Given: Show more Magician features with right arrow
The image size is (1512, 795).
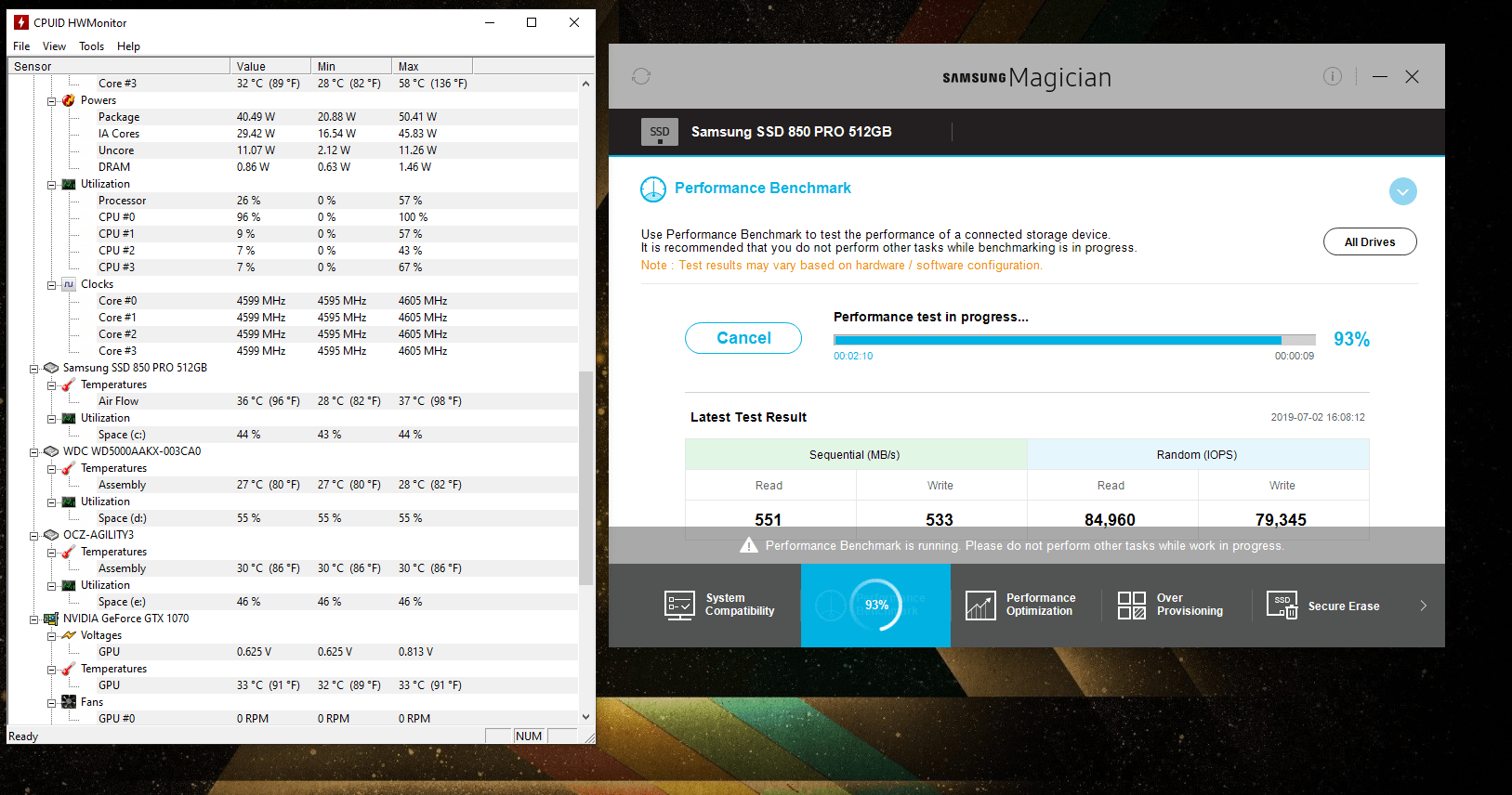Looking at the screenshot, I should pyautogui.click(x=1423, y=606).
